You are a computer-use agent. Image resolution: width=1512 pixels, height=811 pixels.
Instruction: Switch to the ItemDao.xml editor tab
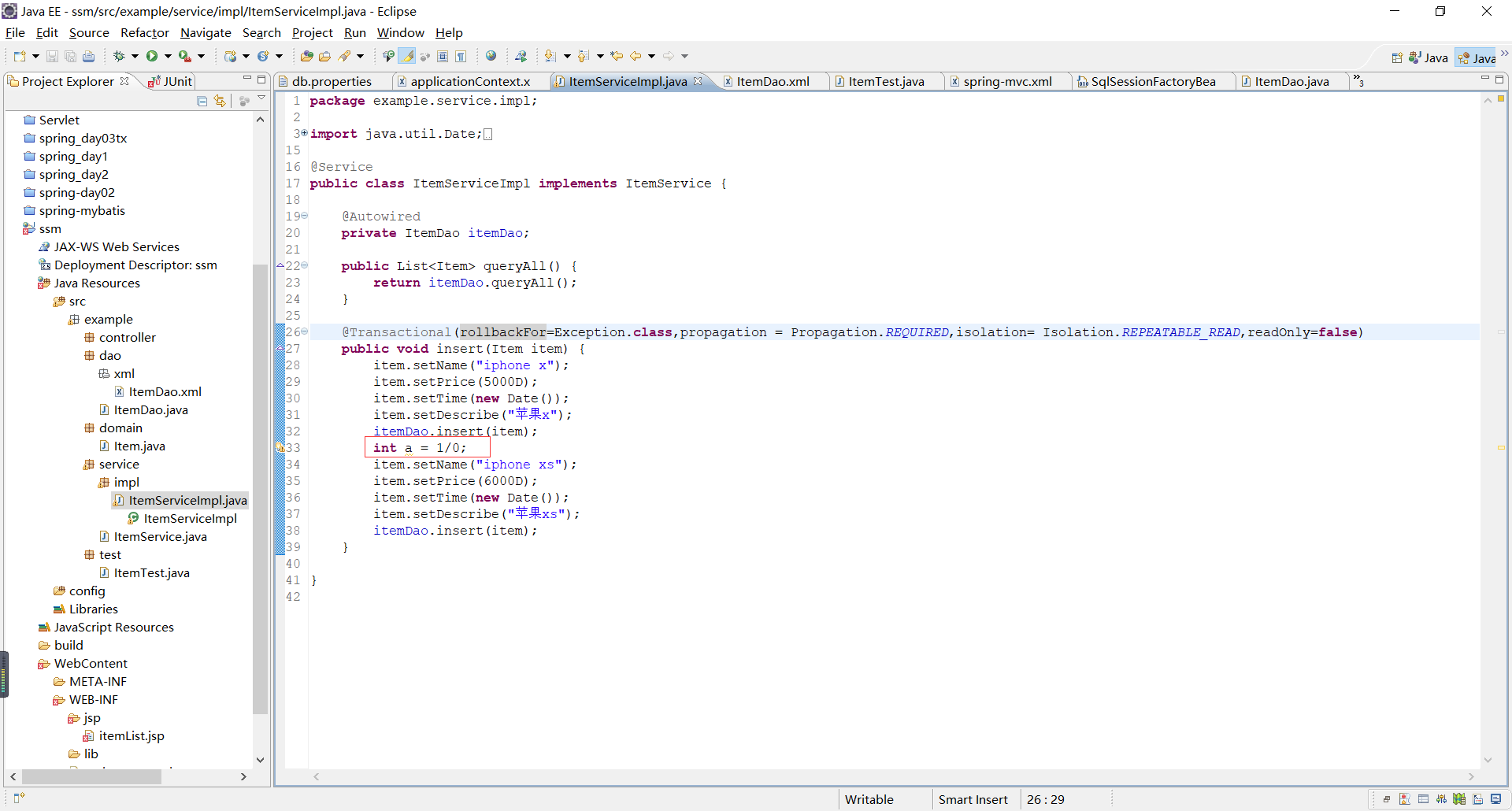click(773, 81)
